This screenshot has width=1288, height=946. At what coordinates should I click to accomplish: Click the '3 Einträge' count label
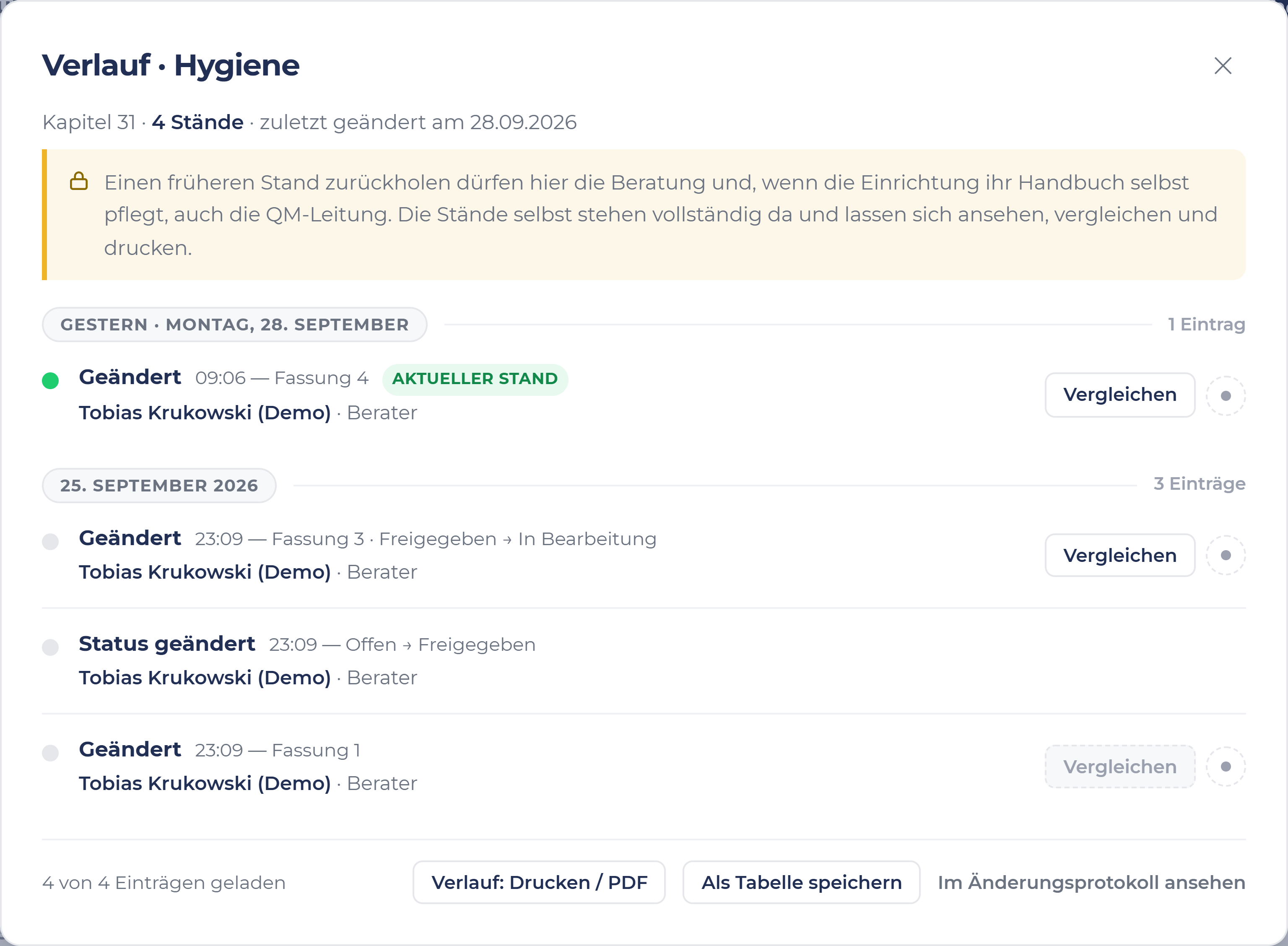coord(1199,484)
